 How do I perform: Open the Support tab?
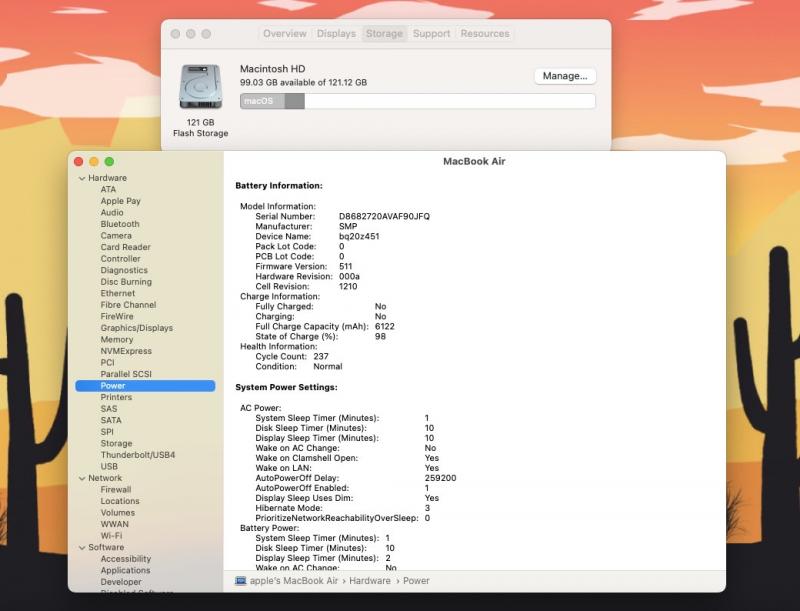pyautogui.click(x=432, y=34)
